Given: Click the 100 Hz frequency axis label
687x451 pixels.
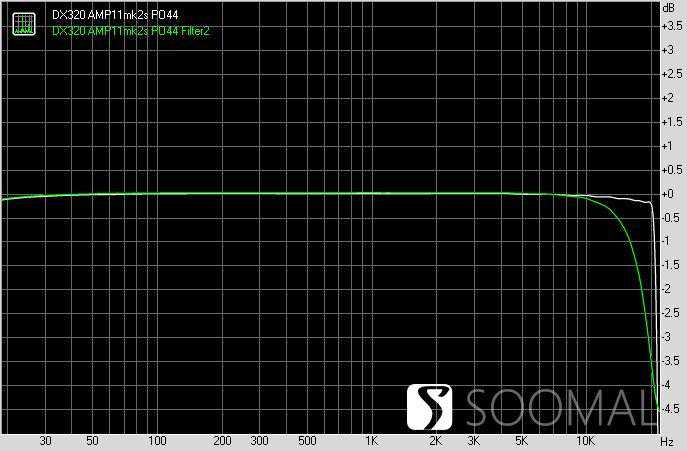Looking at the screenshot, I should click(157, 441).
